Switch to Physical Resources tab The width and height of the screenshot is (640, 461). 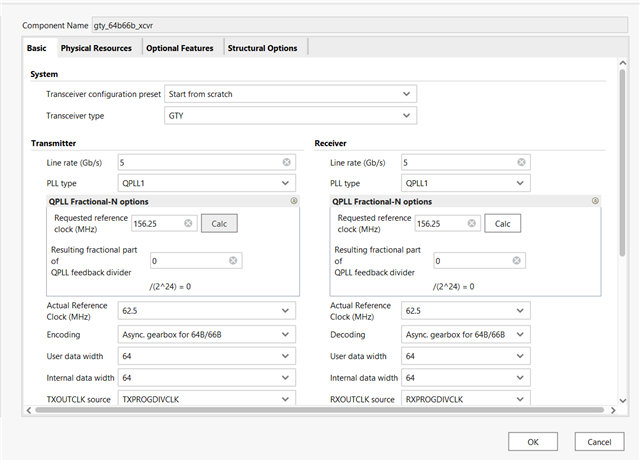coord(96,48)
